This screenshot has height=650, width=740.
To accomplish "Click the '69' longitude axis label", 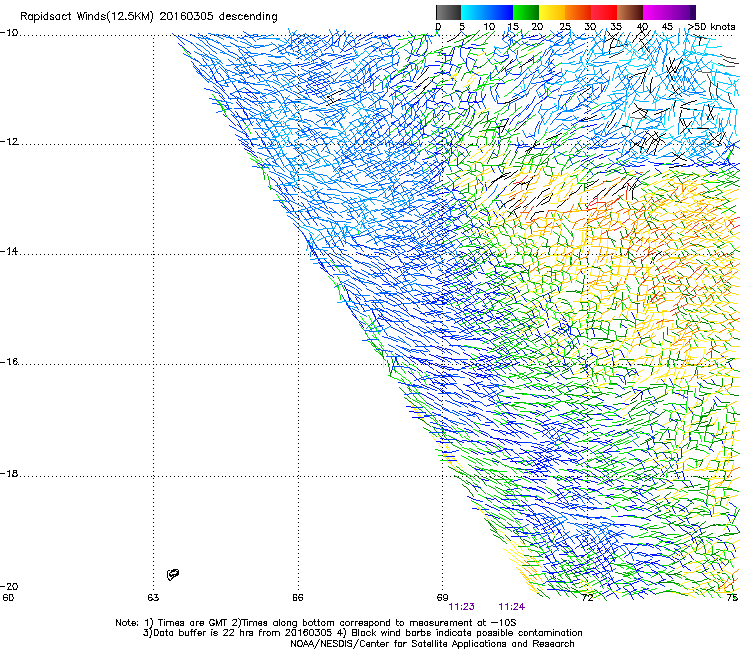I will 442,598.
